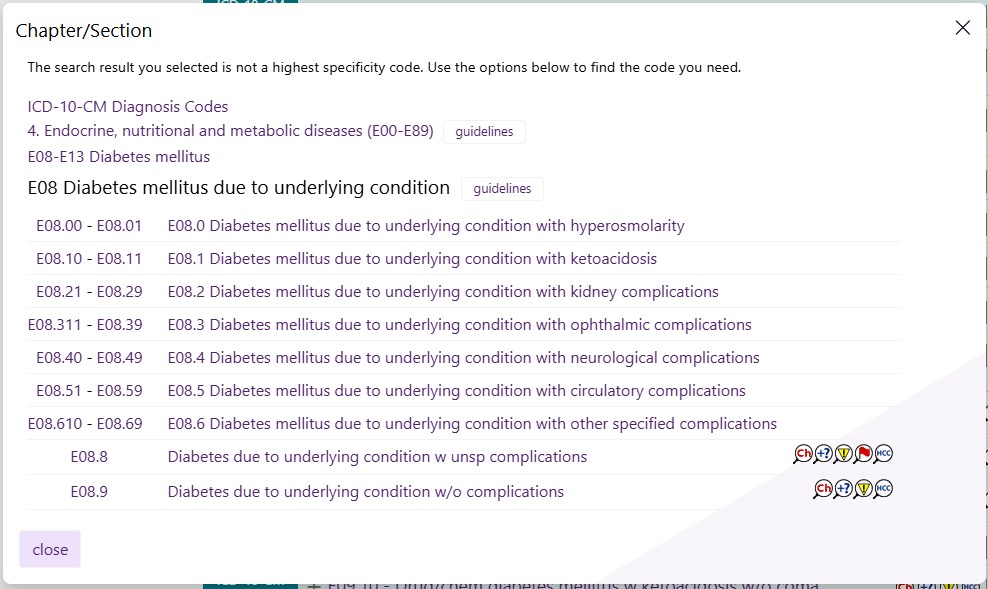
Task: Open E08-E13 Diabetes mellitus section link
Action: click(x=118, y=157)
